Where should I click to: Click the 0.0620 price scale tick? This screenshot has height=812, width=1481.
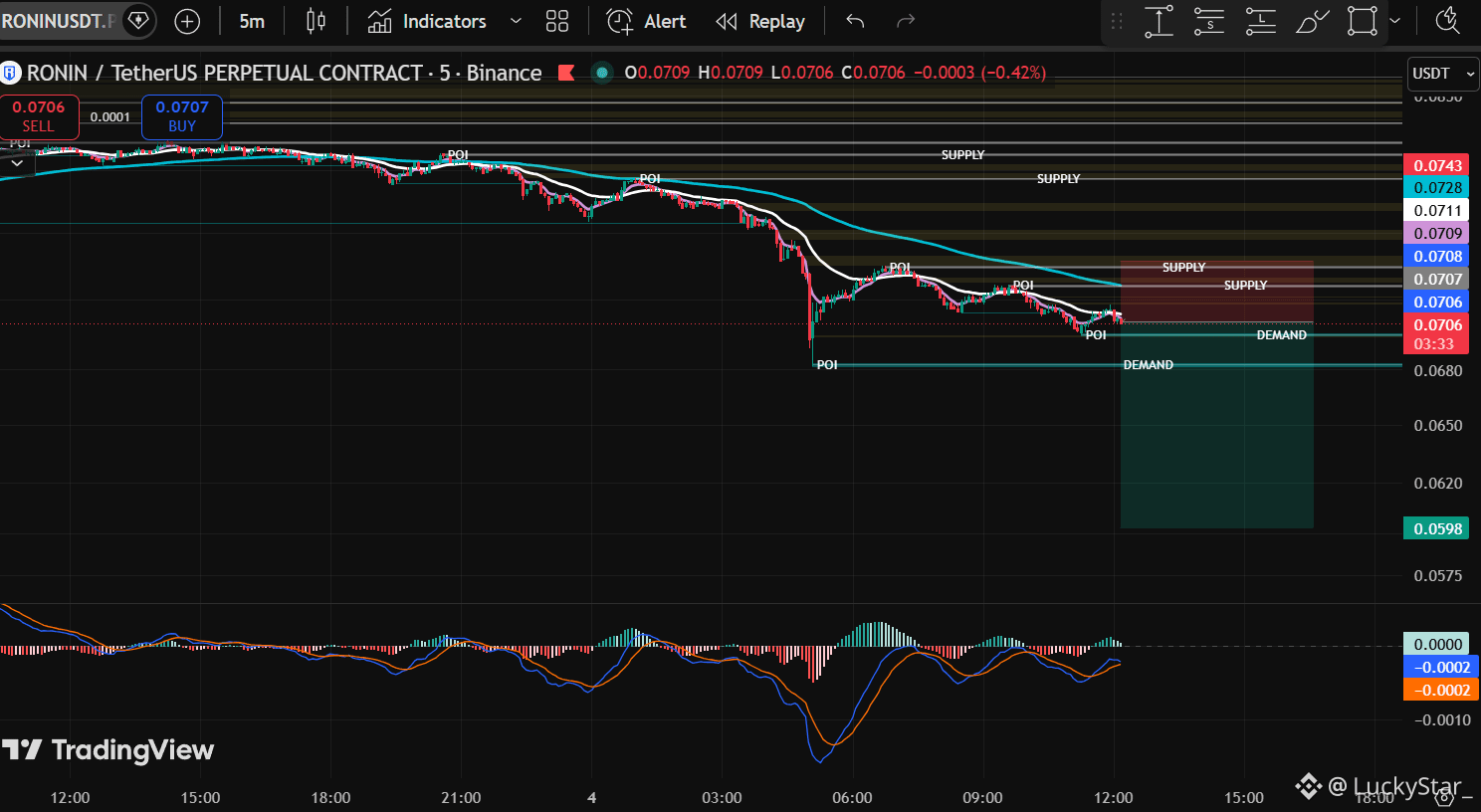[1437, 484]
